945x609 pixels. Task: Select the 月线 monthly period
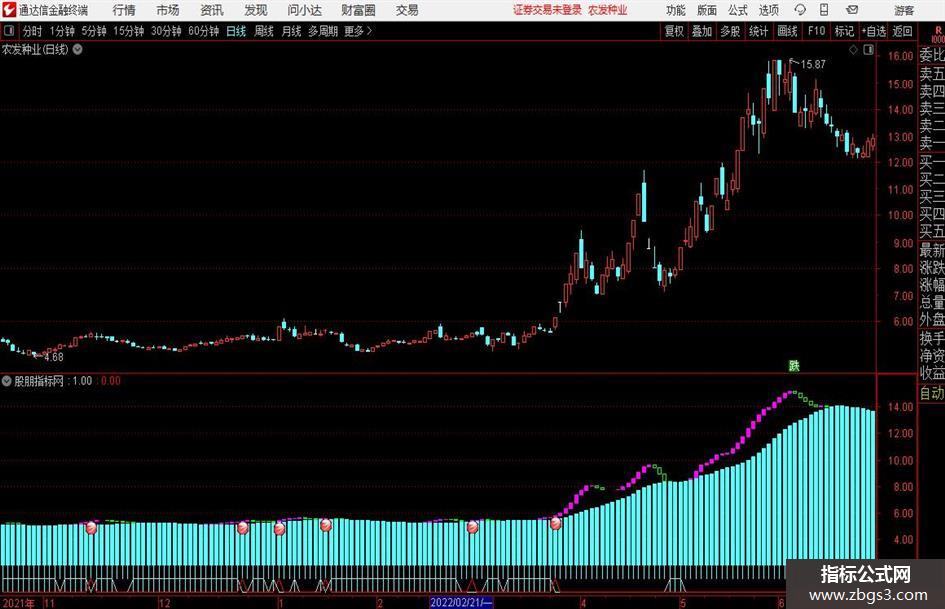coord(291,31)
